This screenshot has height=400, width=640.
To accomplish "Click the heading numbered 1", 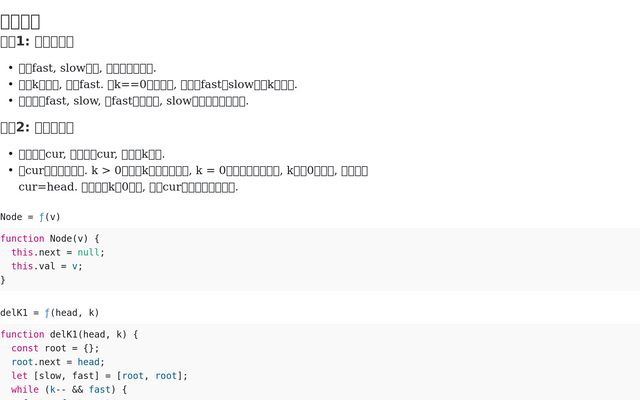I will pos(37,42).
